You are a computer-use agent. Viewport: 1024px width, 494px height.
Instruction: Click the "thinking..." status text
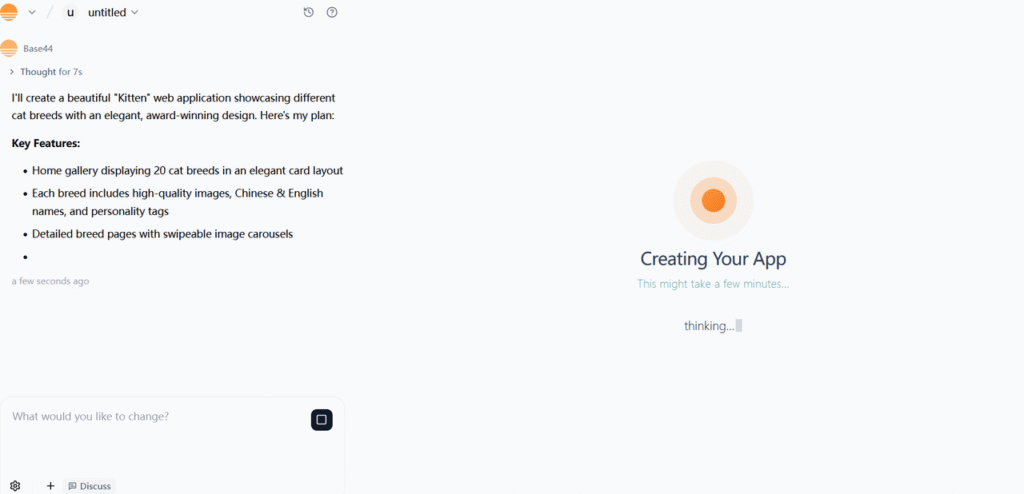709,326
